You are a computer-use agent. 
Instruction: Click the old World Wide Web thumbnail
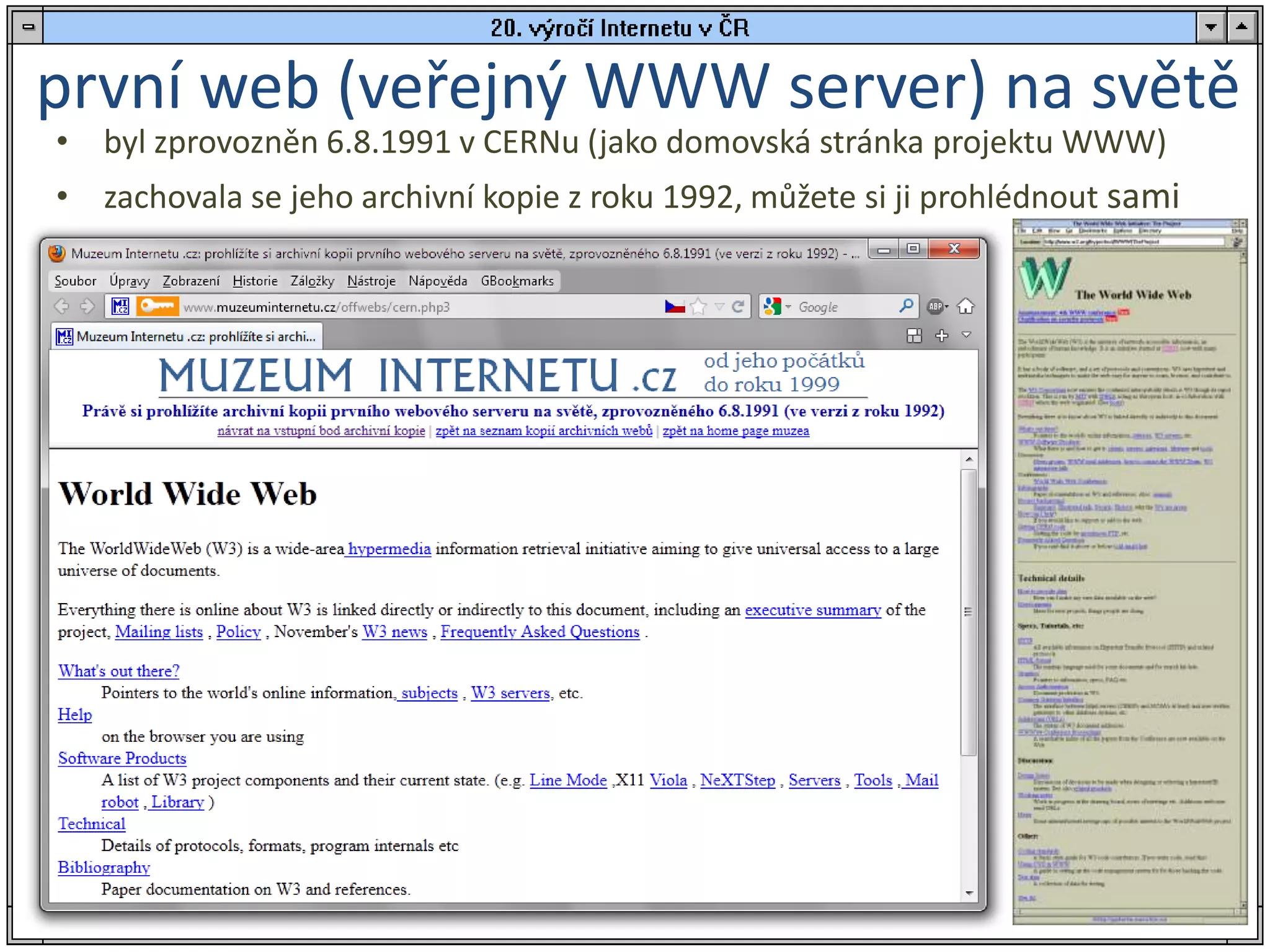point(1129,570)
